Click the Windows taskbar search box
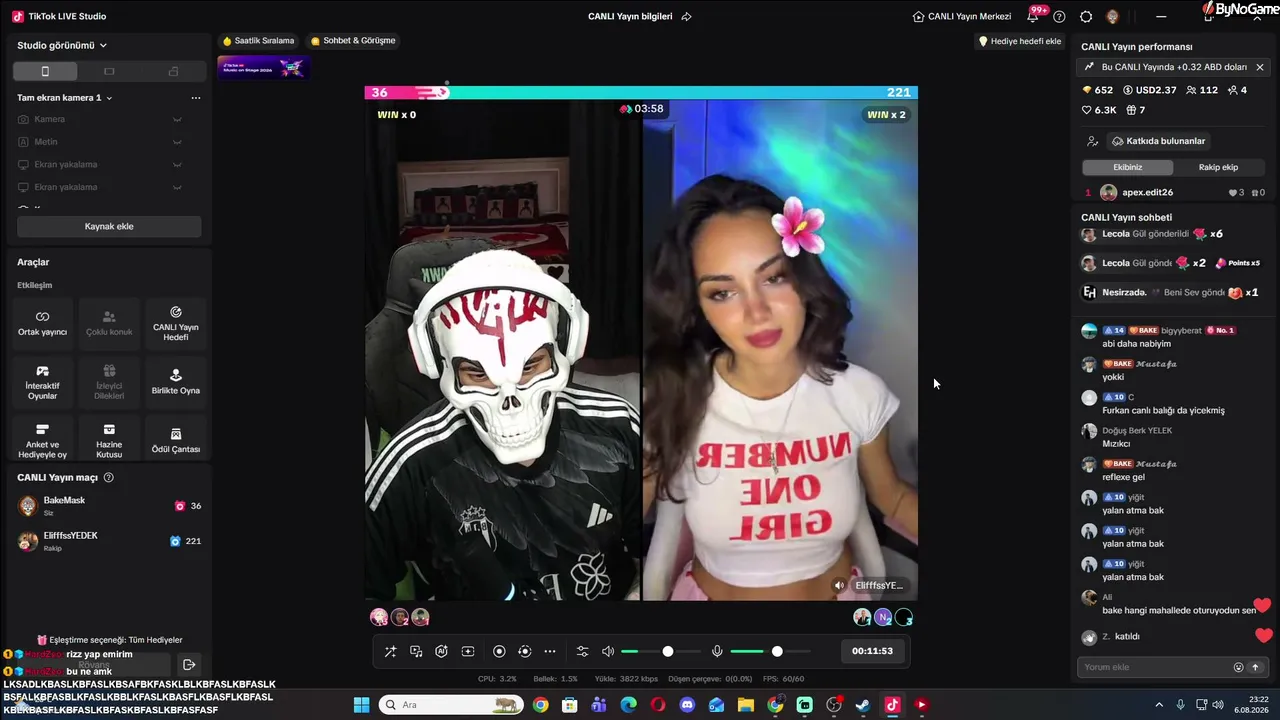This screenshot has width=1280, height=720. pyautogui.click(x=450, y=705)
